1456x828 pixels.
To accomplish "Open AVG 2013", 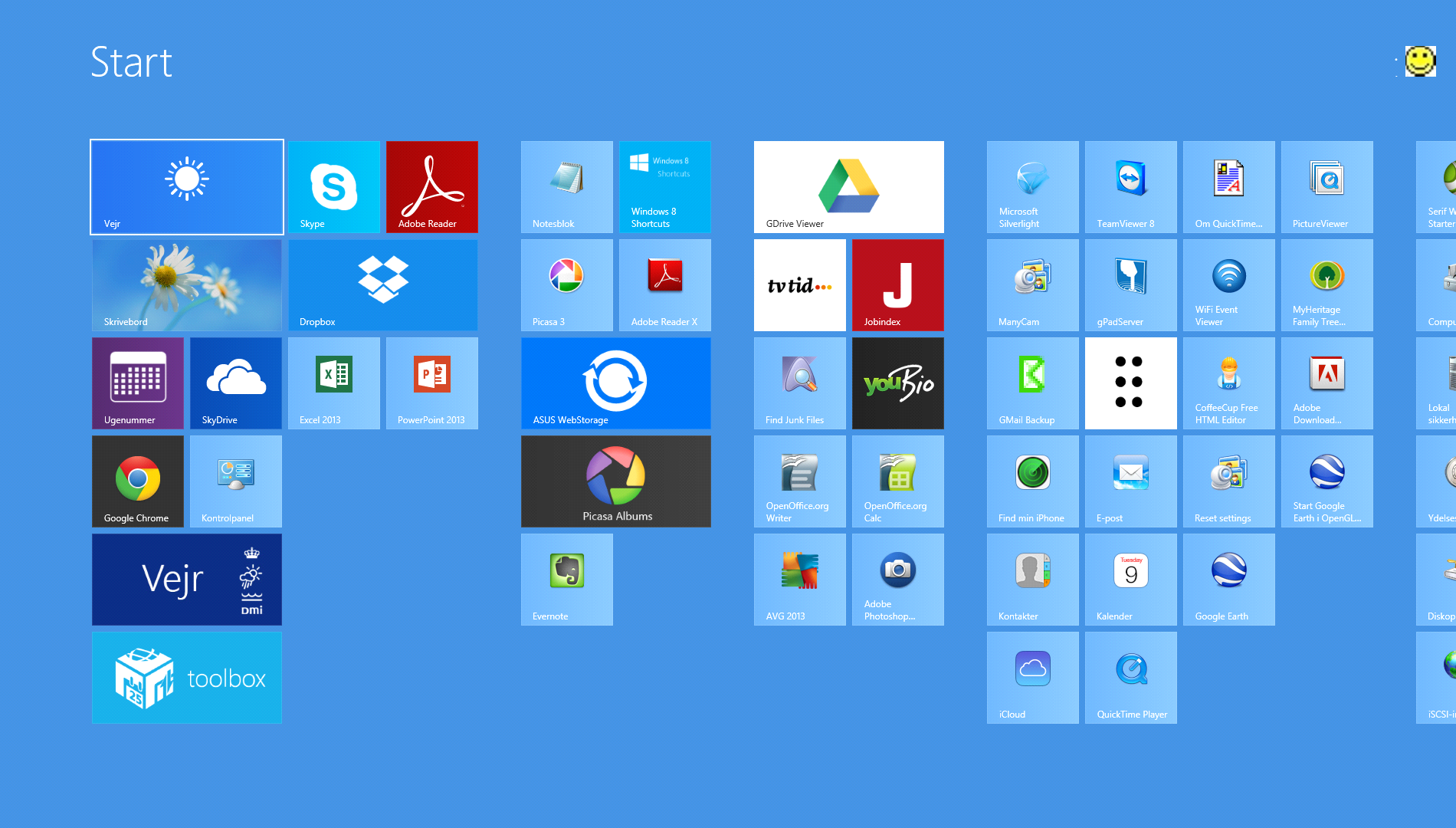I will tap(800, 580).
